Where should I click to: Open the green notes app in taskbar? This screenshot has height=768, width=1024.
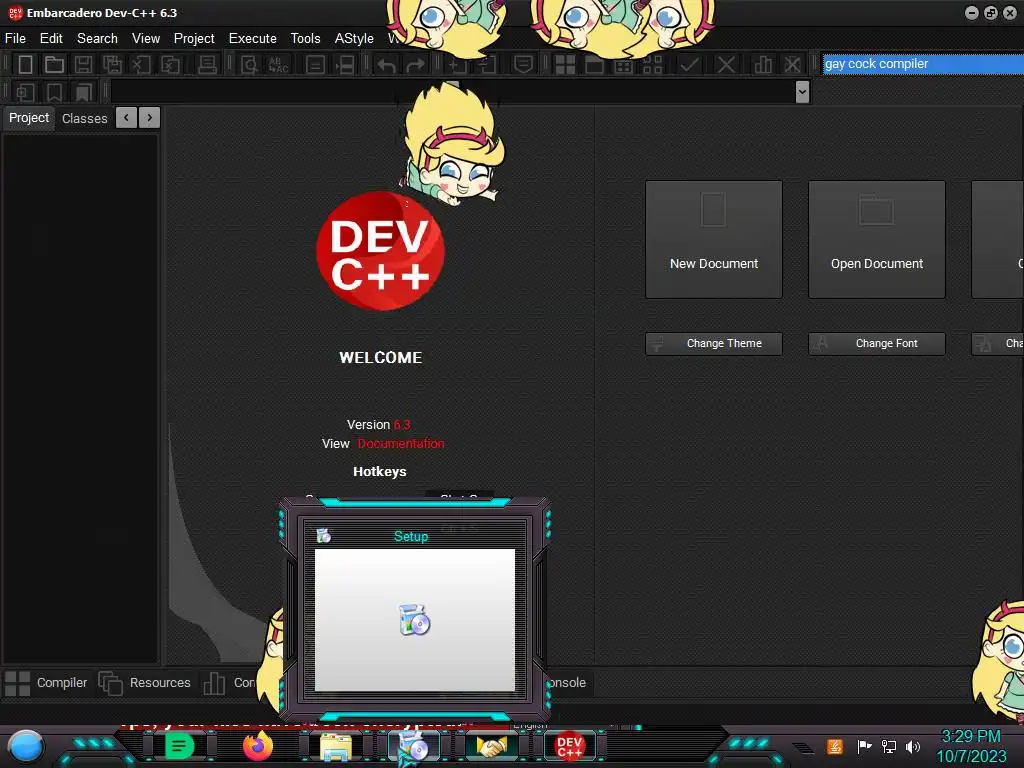pyautogui.click(x=179, y=746)
